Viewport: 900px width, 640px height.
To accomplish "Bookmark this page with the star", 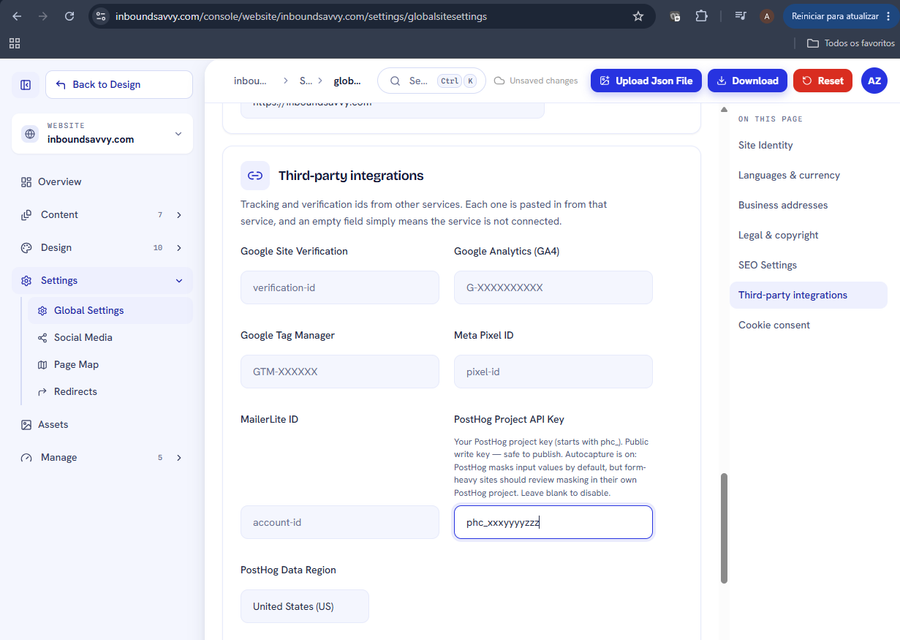I will 638,16.
